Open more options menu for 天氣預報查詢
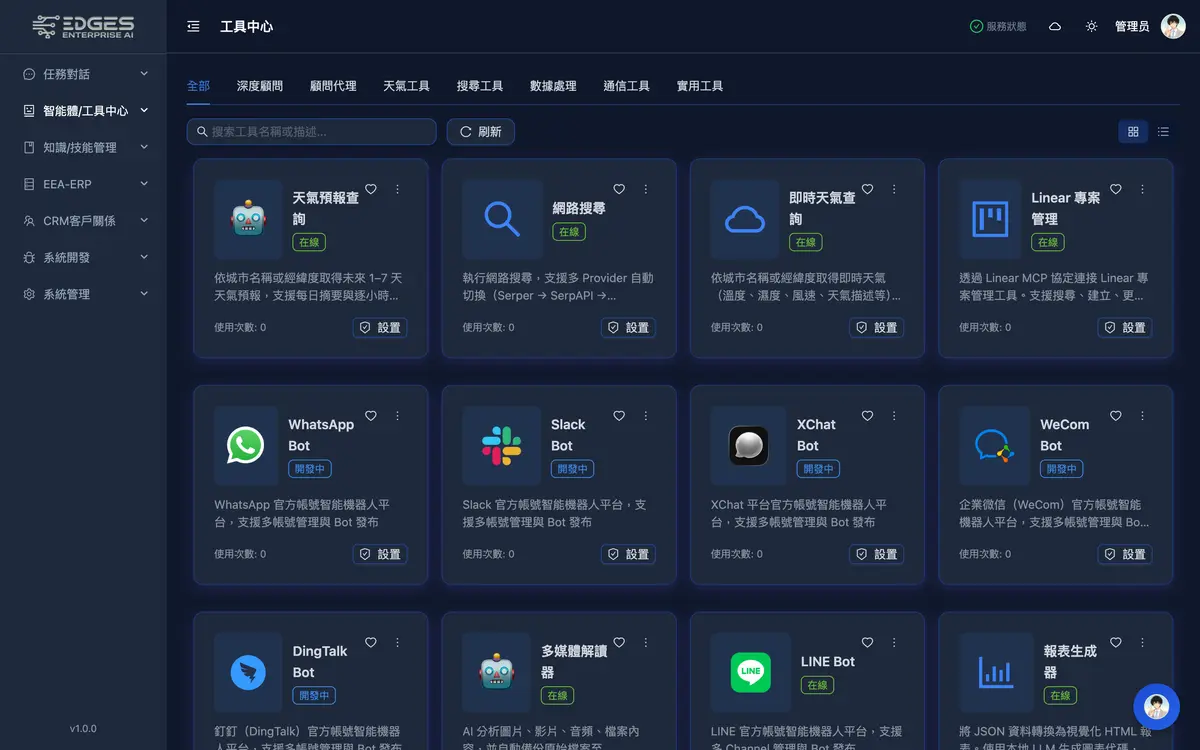 [397, 189]
